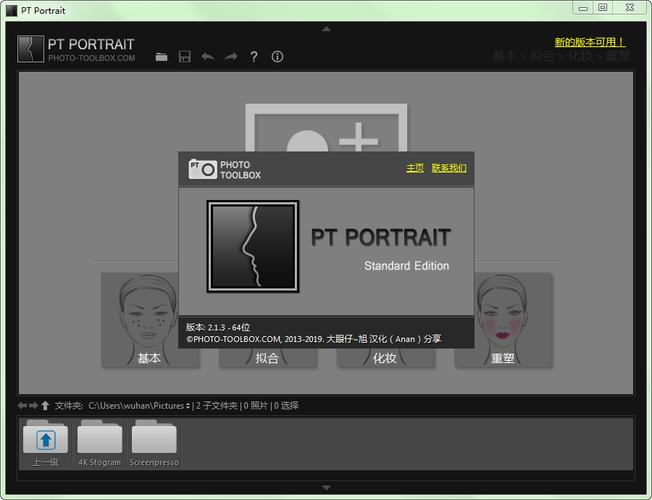Click the open folder icon in toolbar

coord(161,57)
